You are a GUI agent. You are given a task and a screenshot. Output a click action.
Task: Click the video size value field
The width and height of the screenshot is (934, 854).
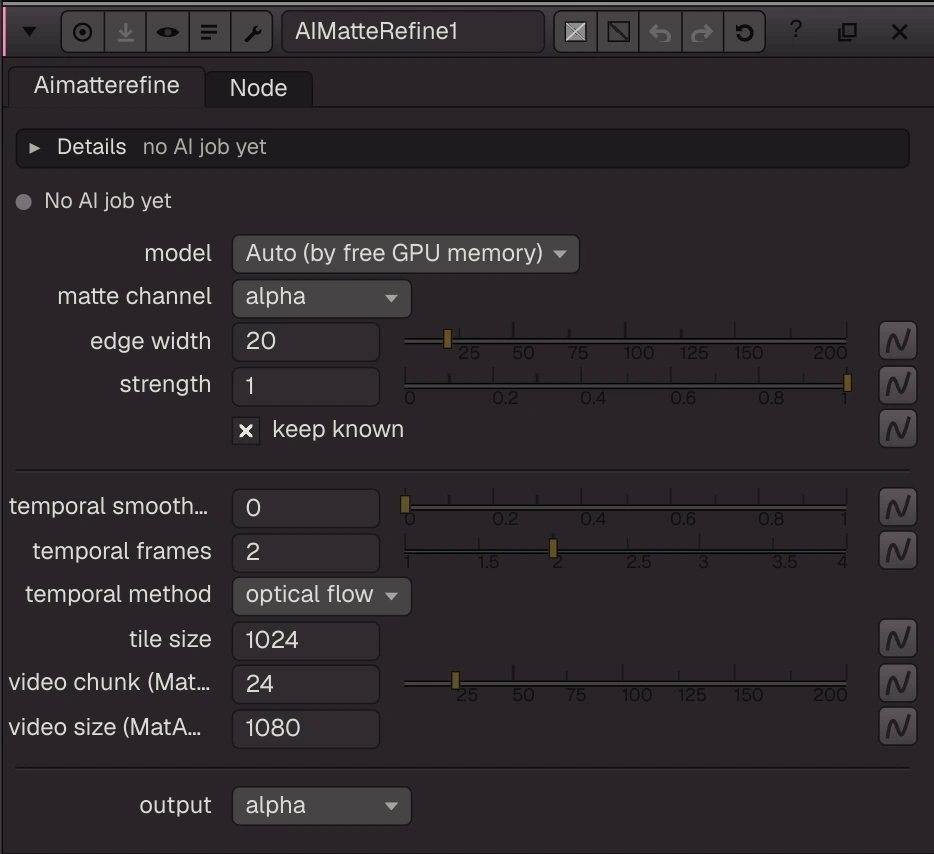point(306,728)
